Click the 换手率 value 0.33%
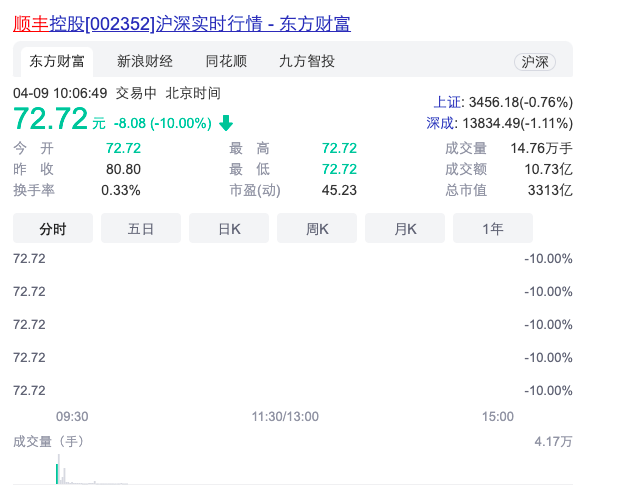This screenshot has height=493, width=624. 121,190
